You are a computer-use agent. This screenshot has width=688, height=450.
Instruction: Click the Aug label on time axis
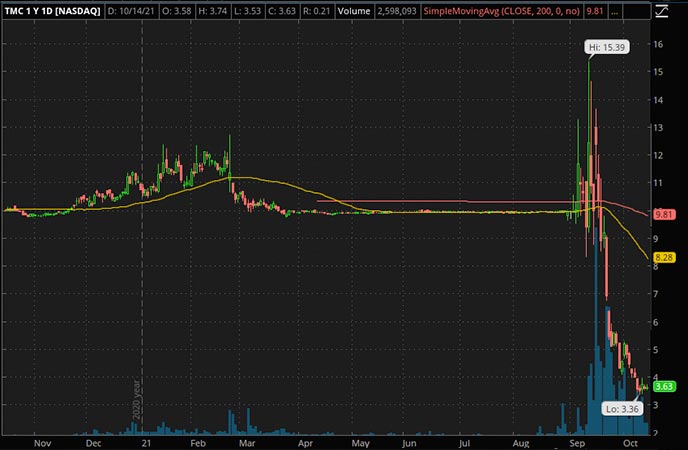click(521, 443)
